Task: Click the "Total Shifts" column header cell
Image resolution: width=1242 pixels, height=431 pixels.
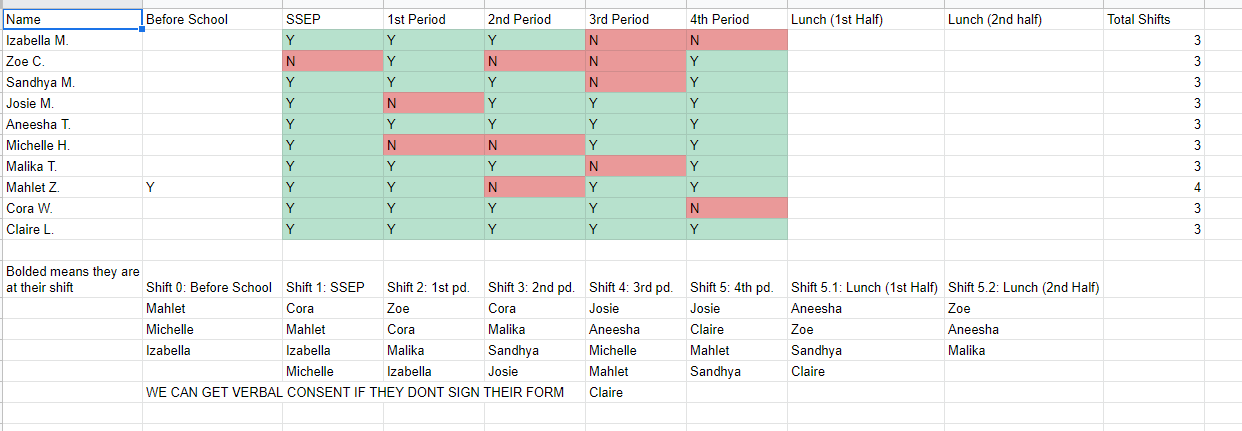Action: [x=1153, y=19]
